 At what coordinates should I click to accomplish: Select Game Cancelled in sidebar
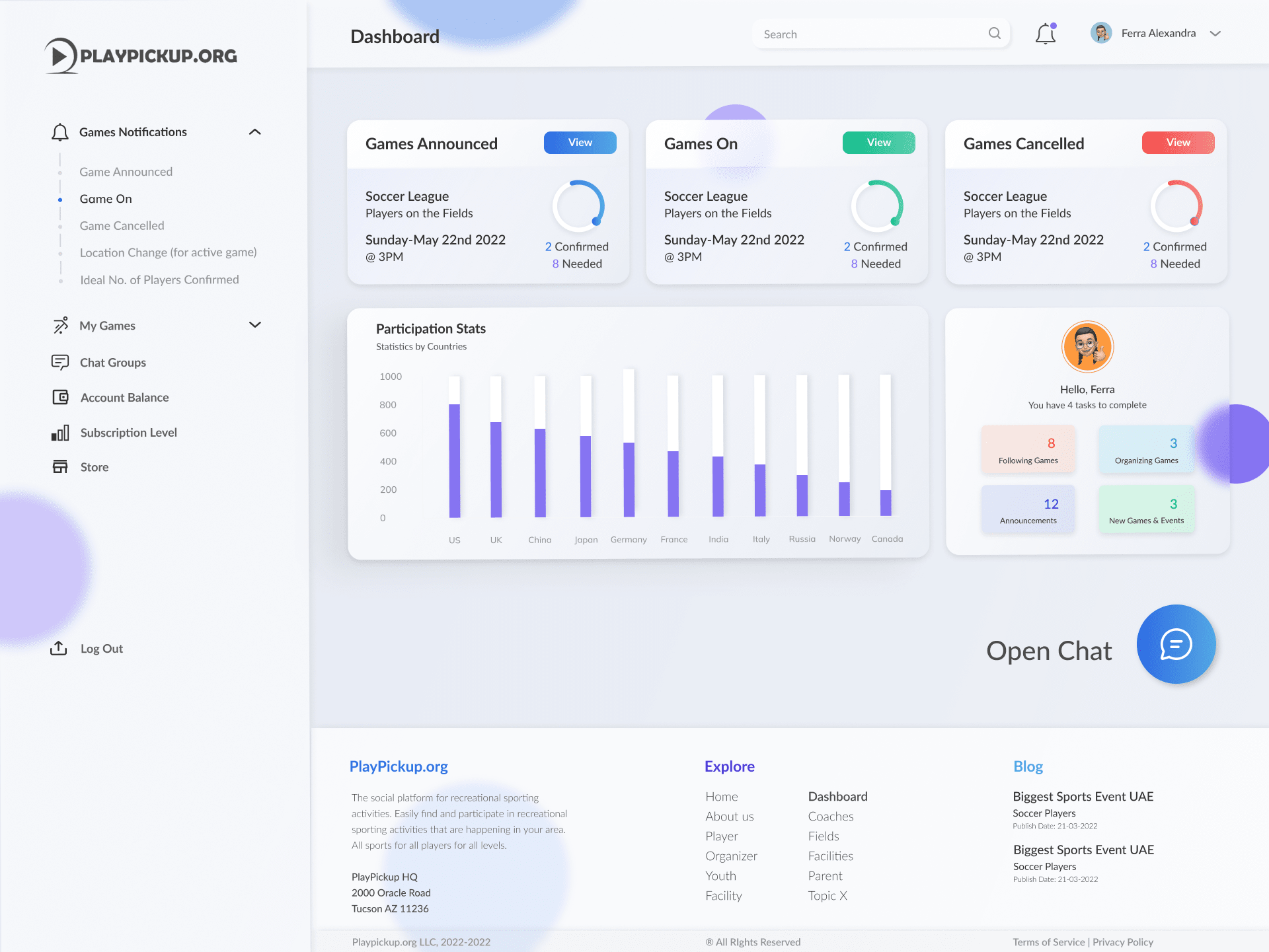click(x=122, y=225)
